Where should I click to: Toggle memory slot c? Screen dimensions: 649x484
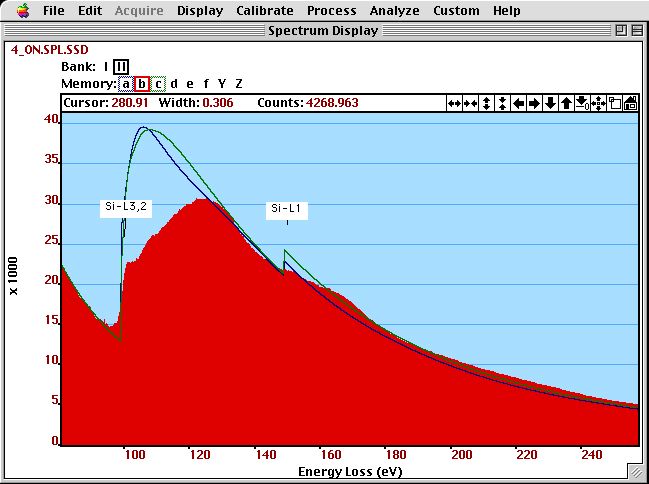(158, 84)
